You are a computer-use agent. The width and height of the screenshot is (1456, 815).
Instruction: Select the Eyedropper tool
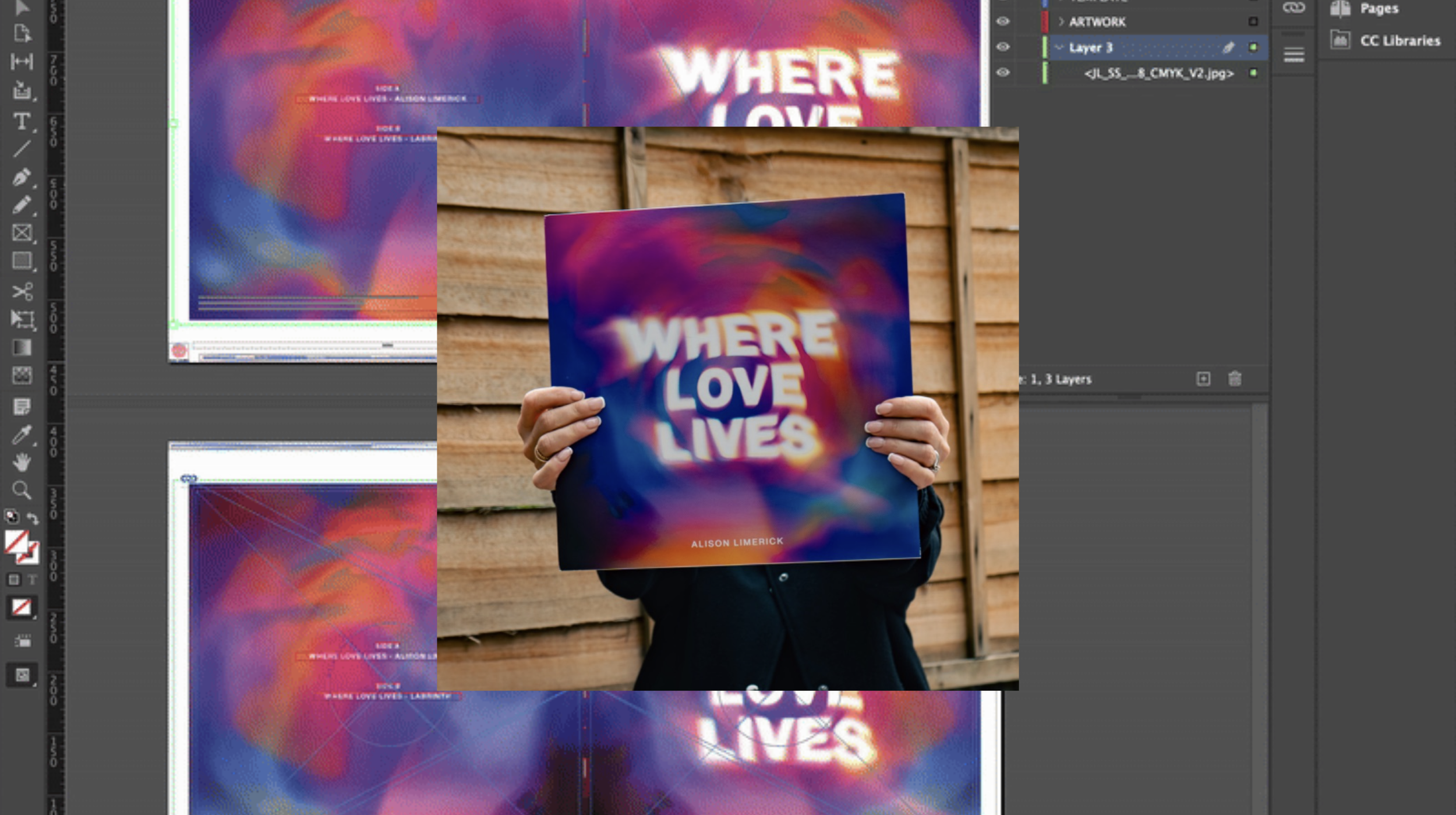point(22,435)
